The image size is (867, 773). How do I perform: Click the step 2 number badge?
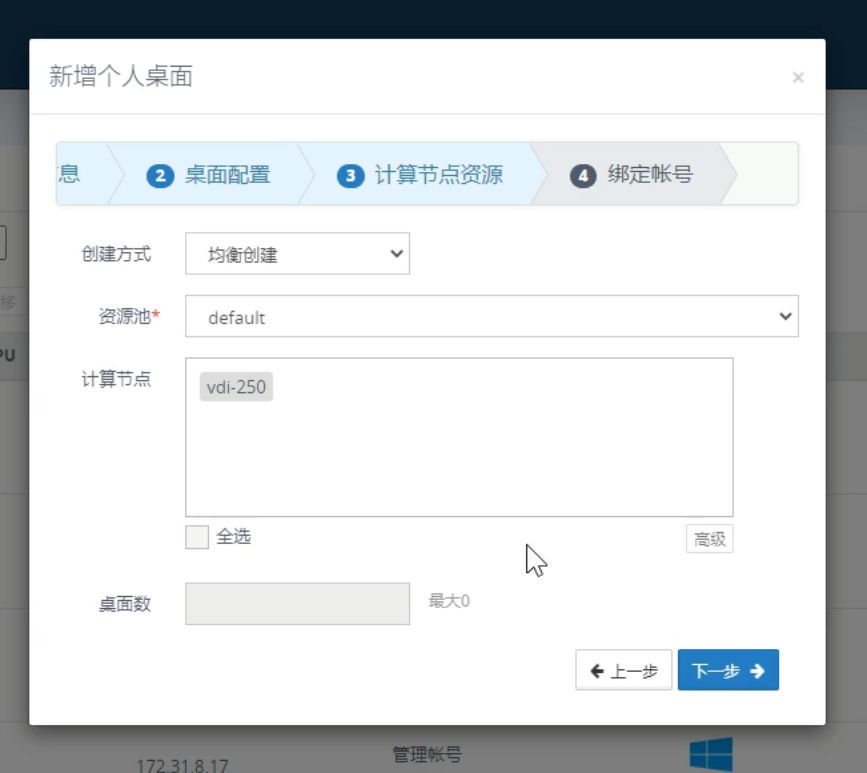(159, 176)
